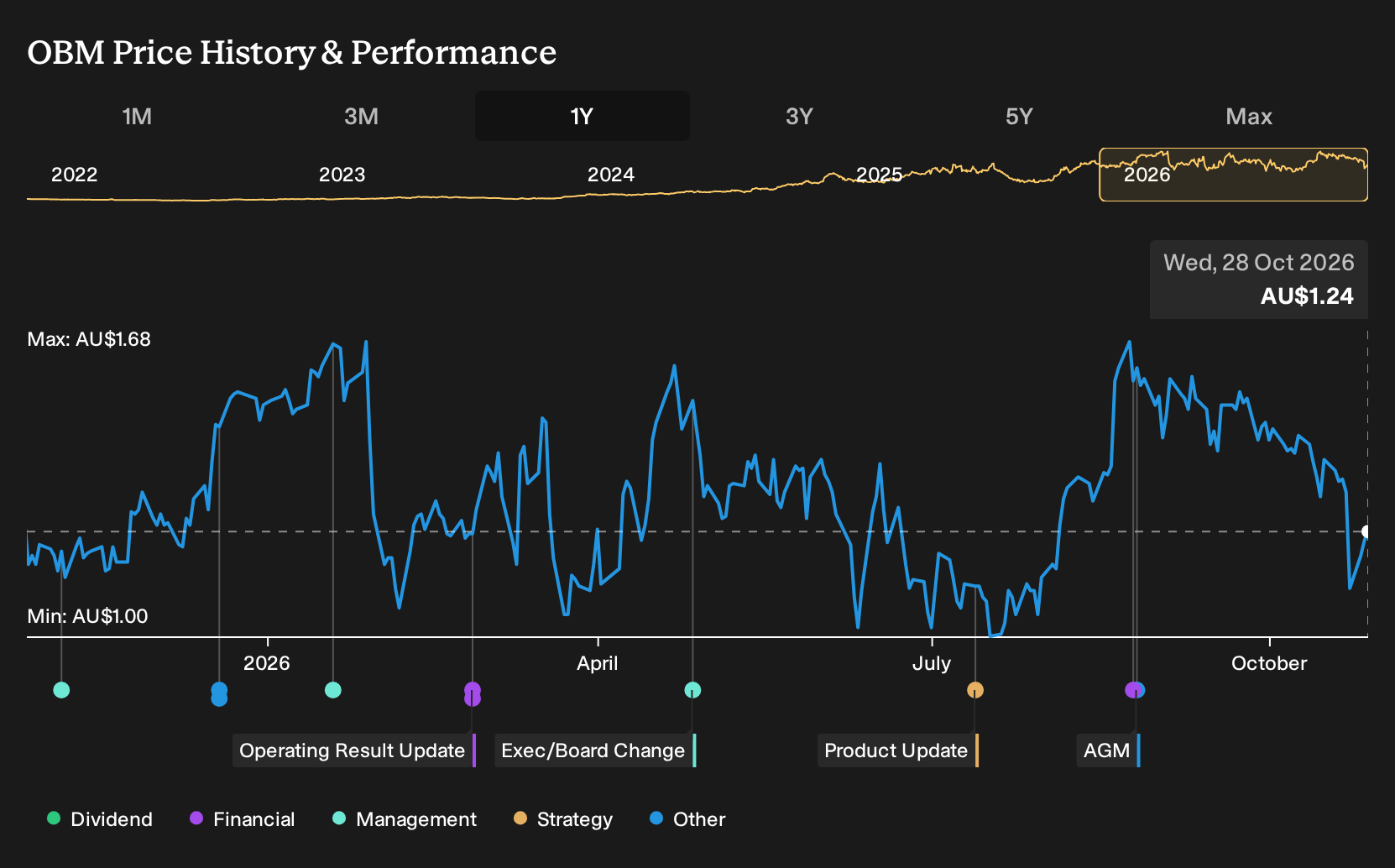Select the 1Y range tab

583,116
